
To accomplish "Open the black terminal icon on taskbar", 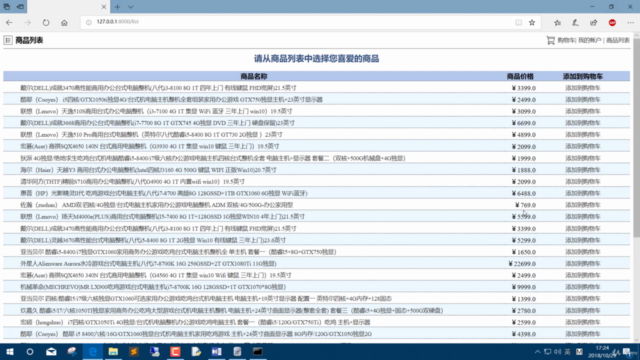I will coord(258,351).
